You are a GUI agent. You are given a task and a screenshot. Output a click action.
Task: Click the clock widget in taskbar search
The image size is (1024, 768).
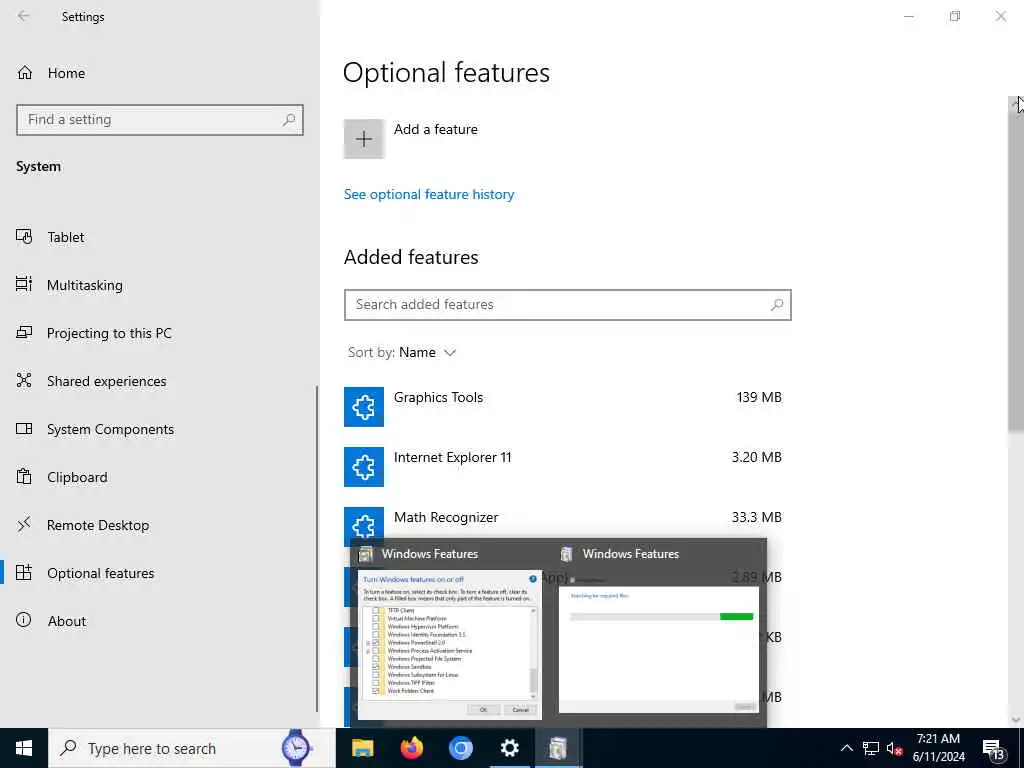click(x=296, y=748)
